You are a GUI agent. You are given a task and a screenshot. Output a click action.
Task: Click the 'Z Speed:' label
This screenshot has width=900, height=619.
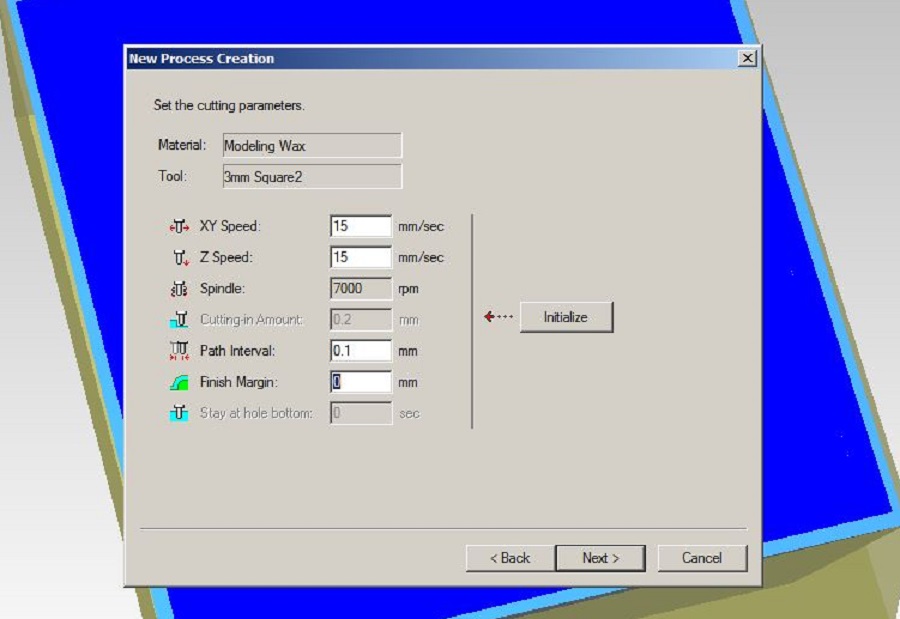click(226, 257)
